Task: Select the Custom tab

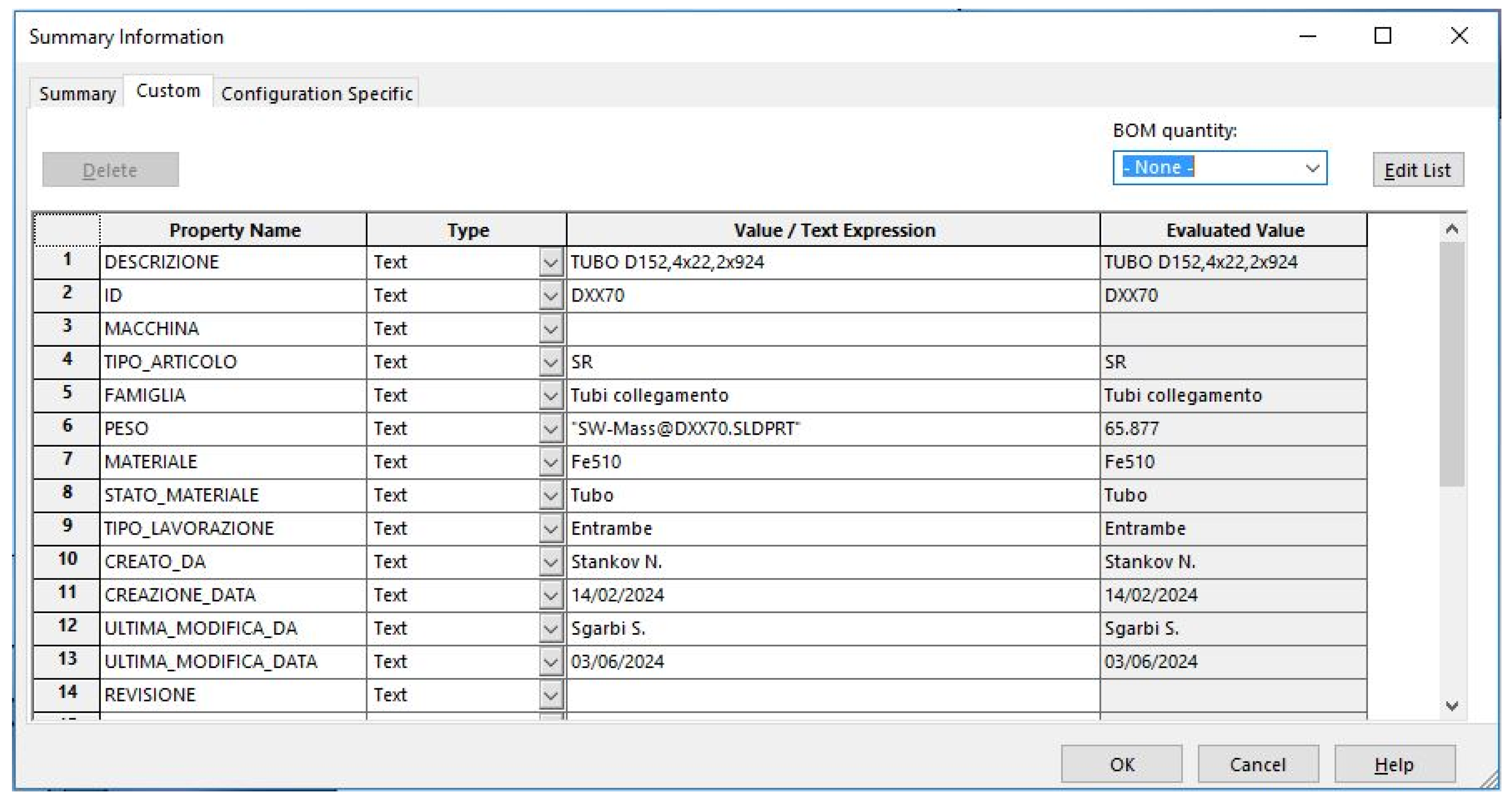Action: [168, 92]
